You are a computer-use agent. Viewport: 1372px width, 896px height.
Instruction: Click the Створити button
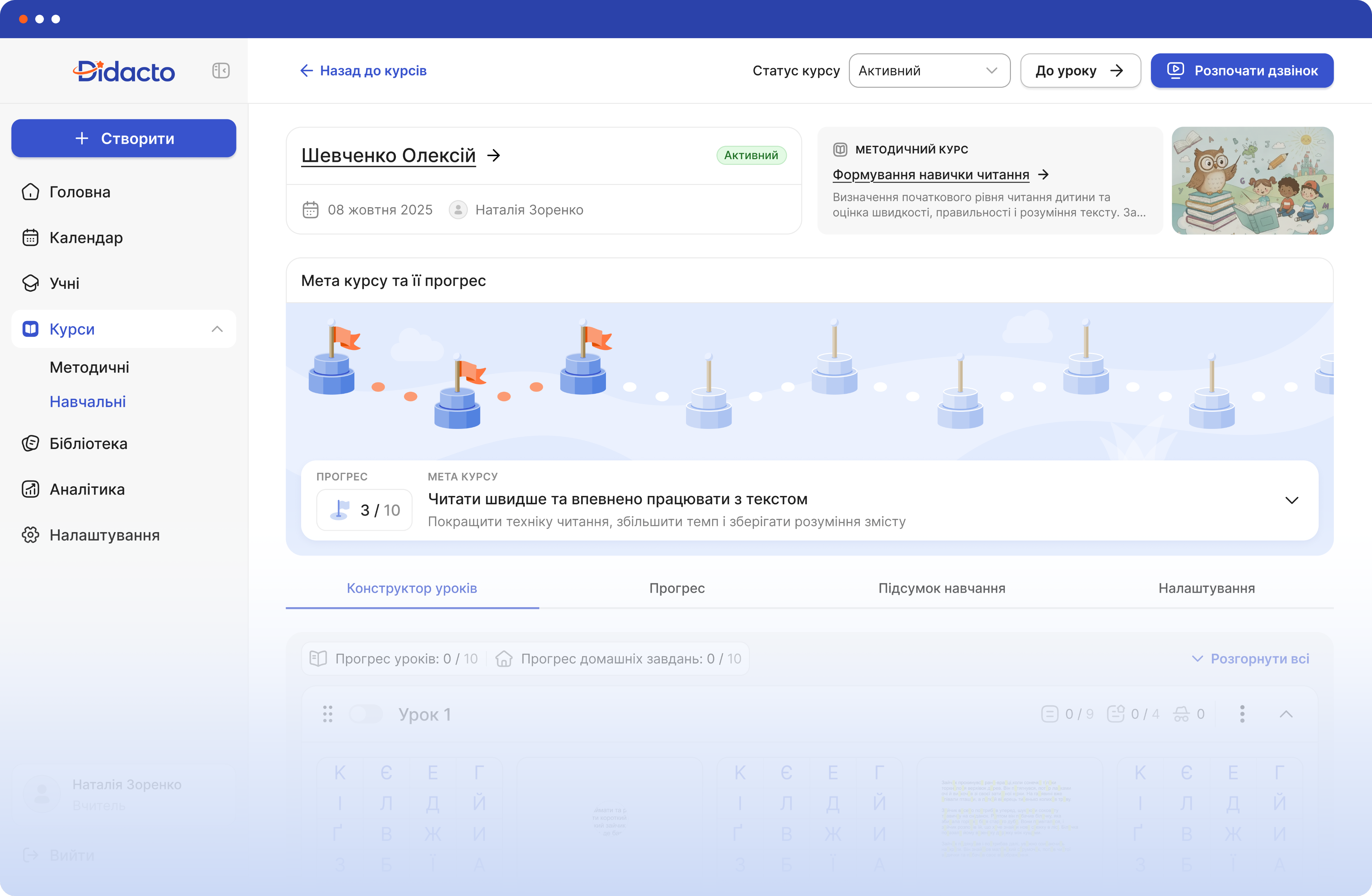tap(124, 138)
